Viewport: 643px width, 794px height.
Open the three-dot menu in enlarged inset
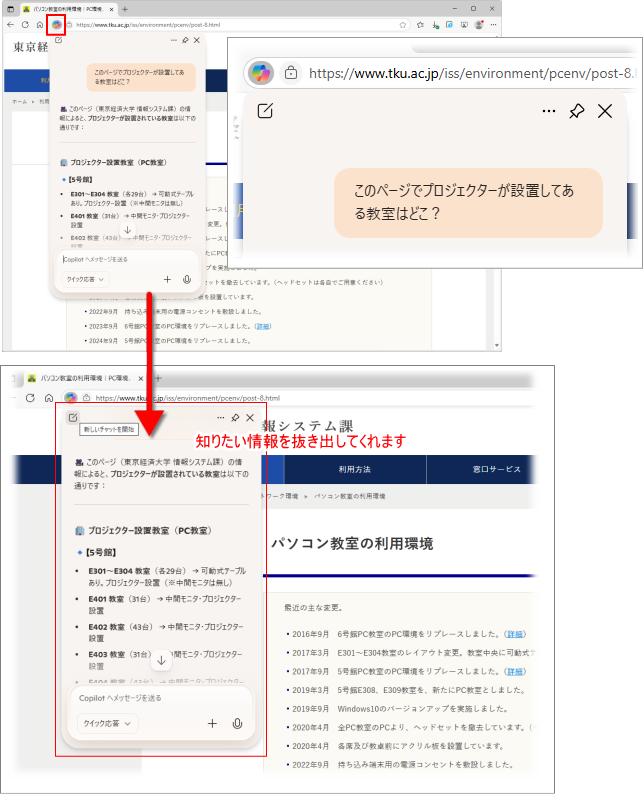(549, 111)
